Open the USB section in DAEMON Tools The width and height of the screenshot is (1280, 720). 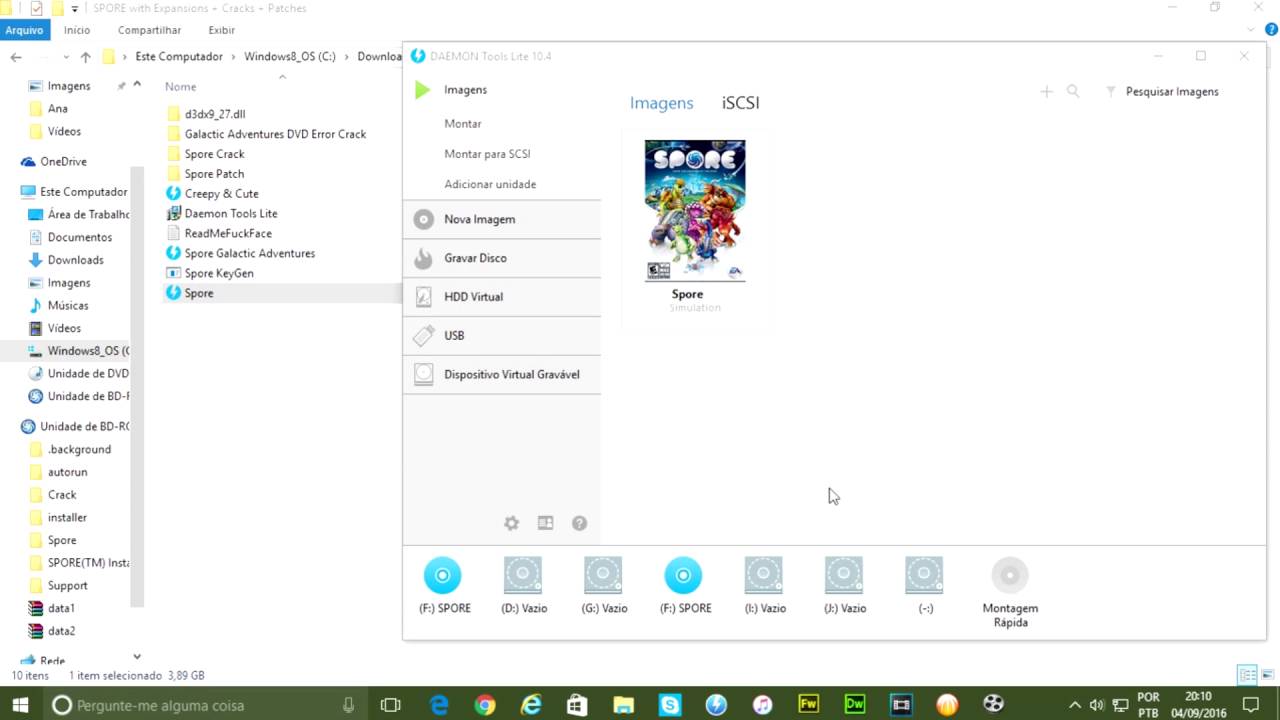[x=502, y=336]
